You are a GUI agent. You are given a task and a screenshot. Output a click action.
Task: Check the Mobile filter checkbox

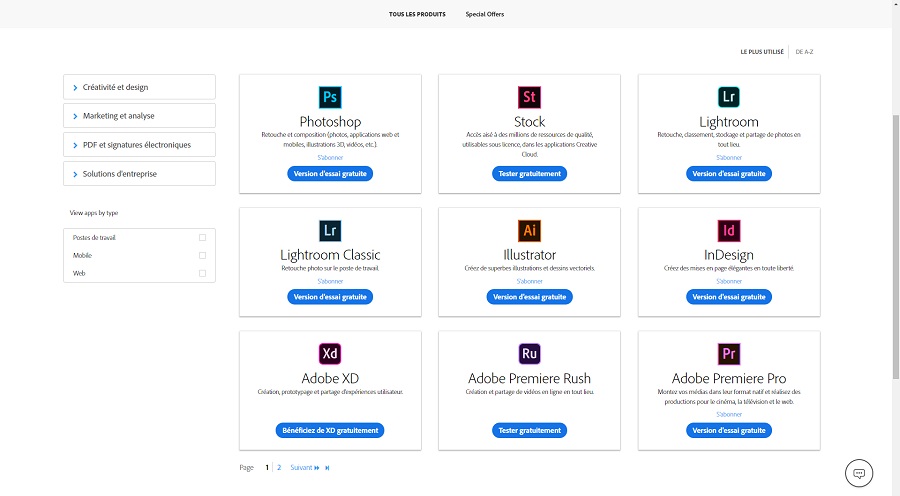click(x=202, y=255)
